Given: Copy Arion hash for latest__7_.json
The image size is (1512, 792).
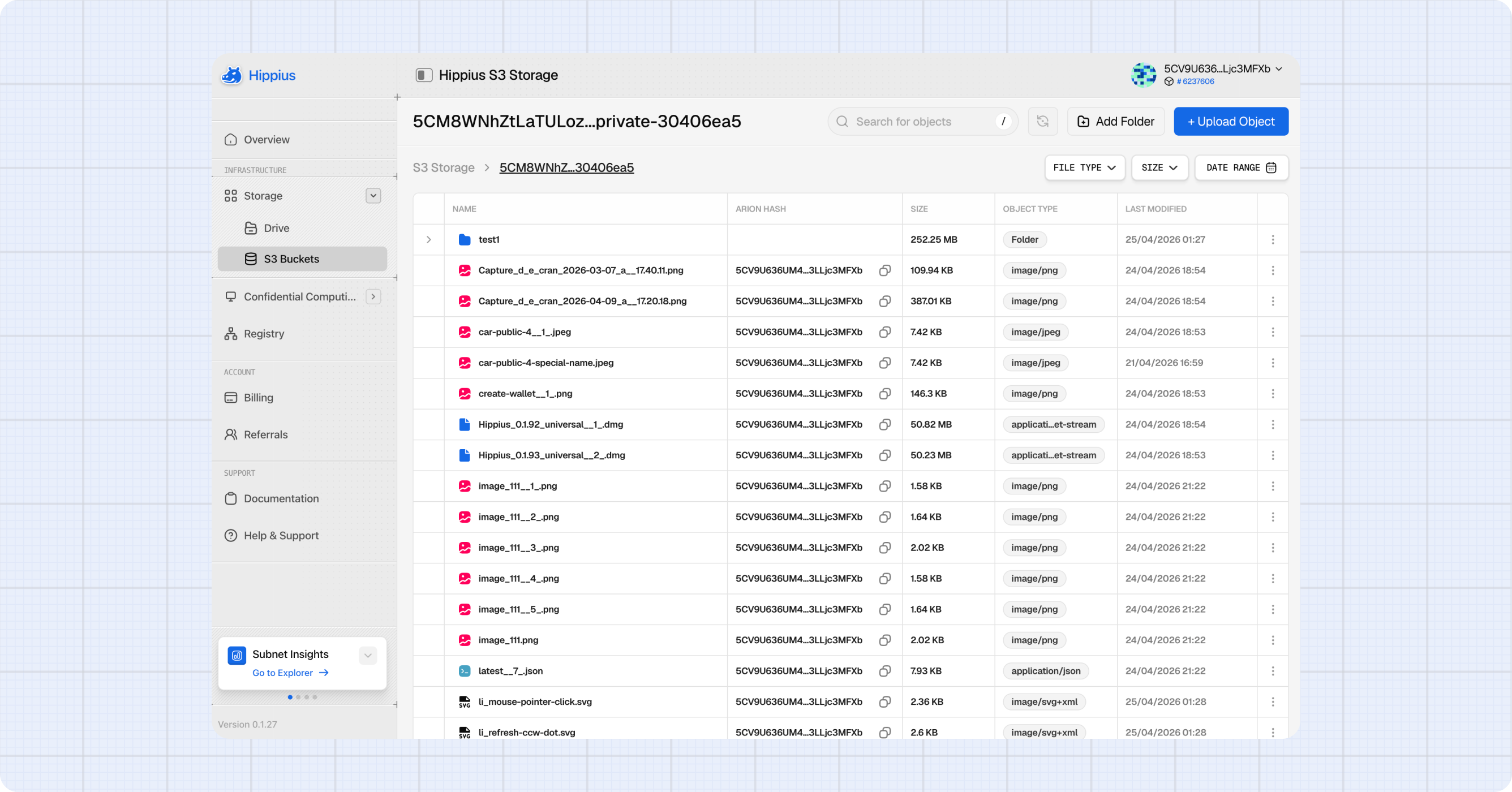Looking at the screenshot, I should 884,670.
